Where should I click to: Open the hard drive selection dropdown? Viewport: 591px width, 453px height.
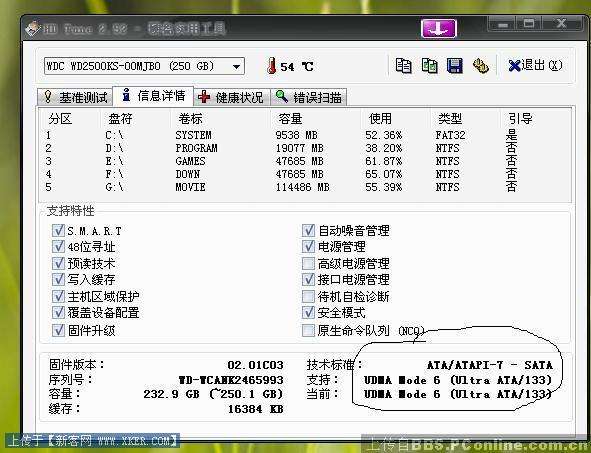(144, 66)
